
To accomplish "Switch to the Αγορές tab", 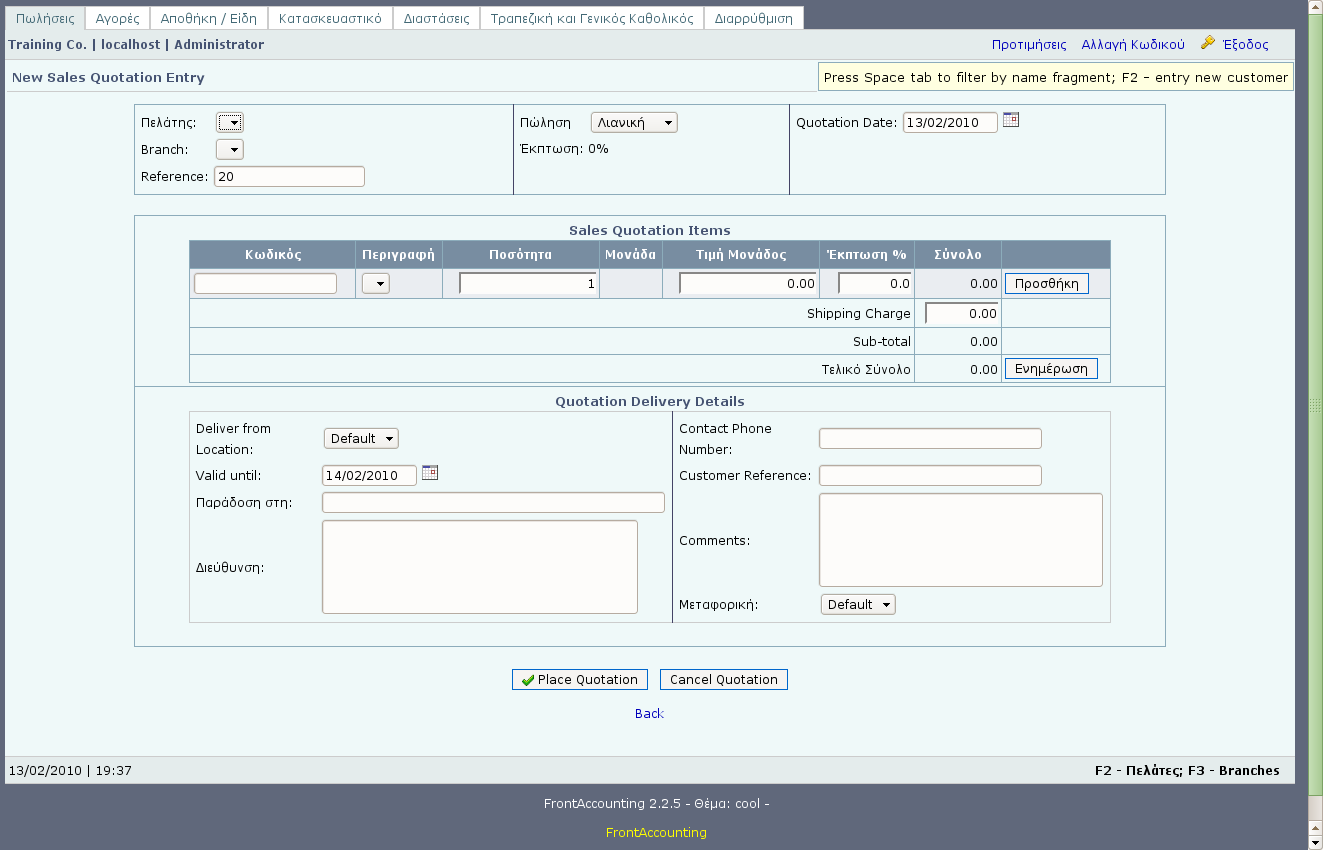I will (x=118, y=19).
